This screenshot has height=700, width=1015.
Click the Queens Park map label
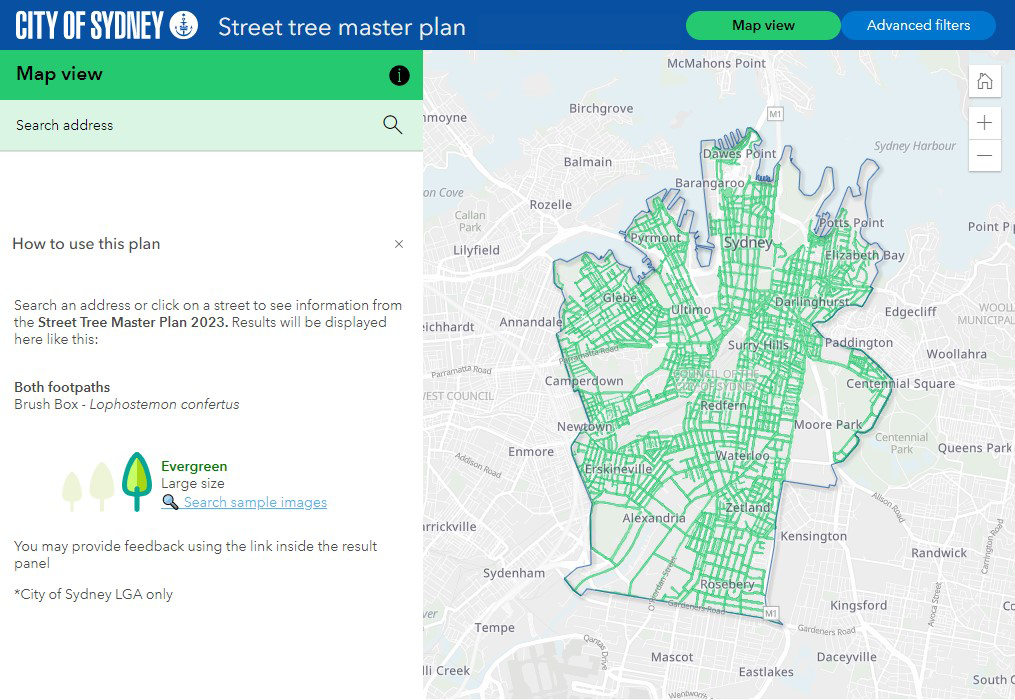(974, 448)
